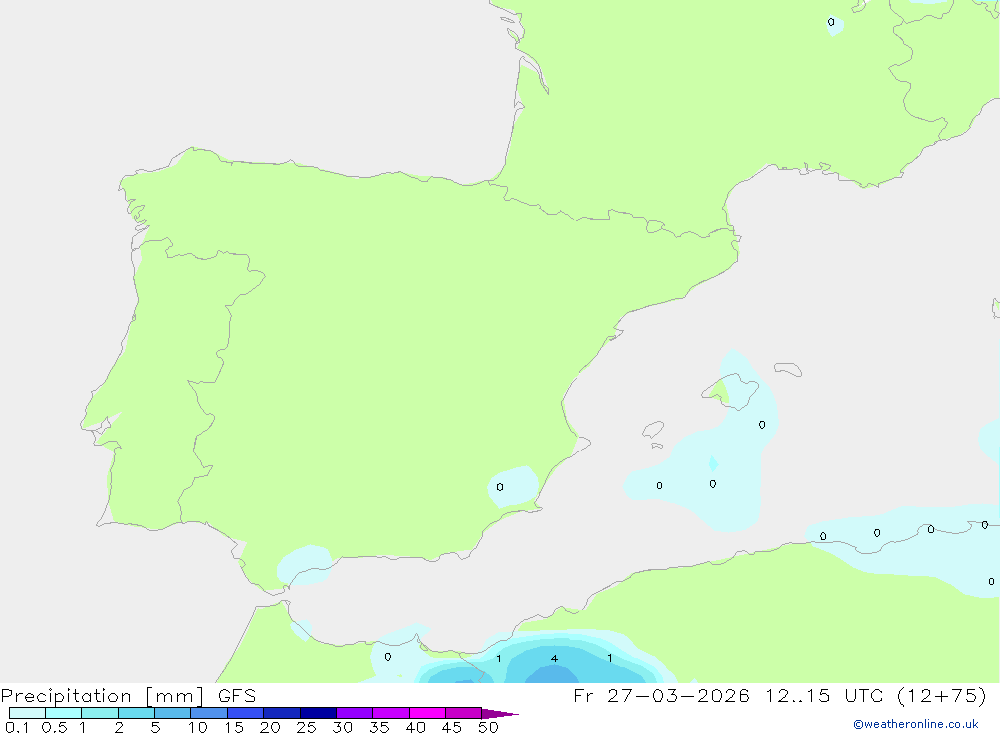Click the 45–50 mm legend color swatch
Image resolution: width=1000 pixels, height=733 pixels.
464,713
